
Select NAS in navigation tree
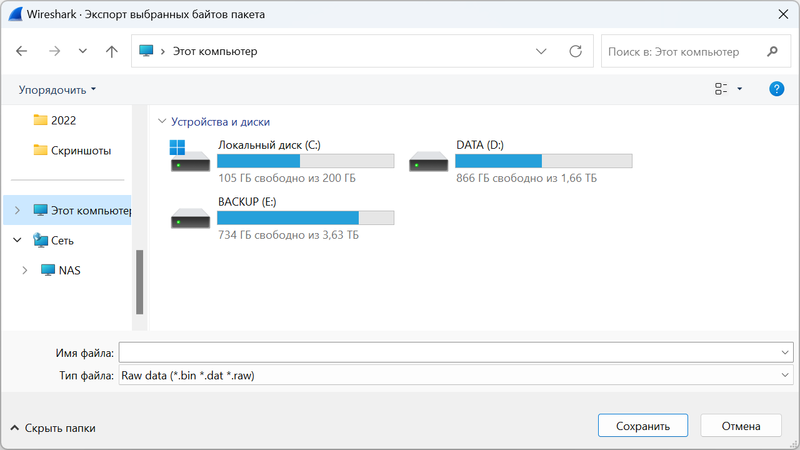(61, 270)
